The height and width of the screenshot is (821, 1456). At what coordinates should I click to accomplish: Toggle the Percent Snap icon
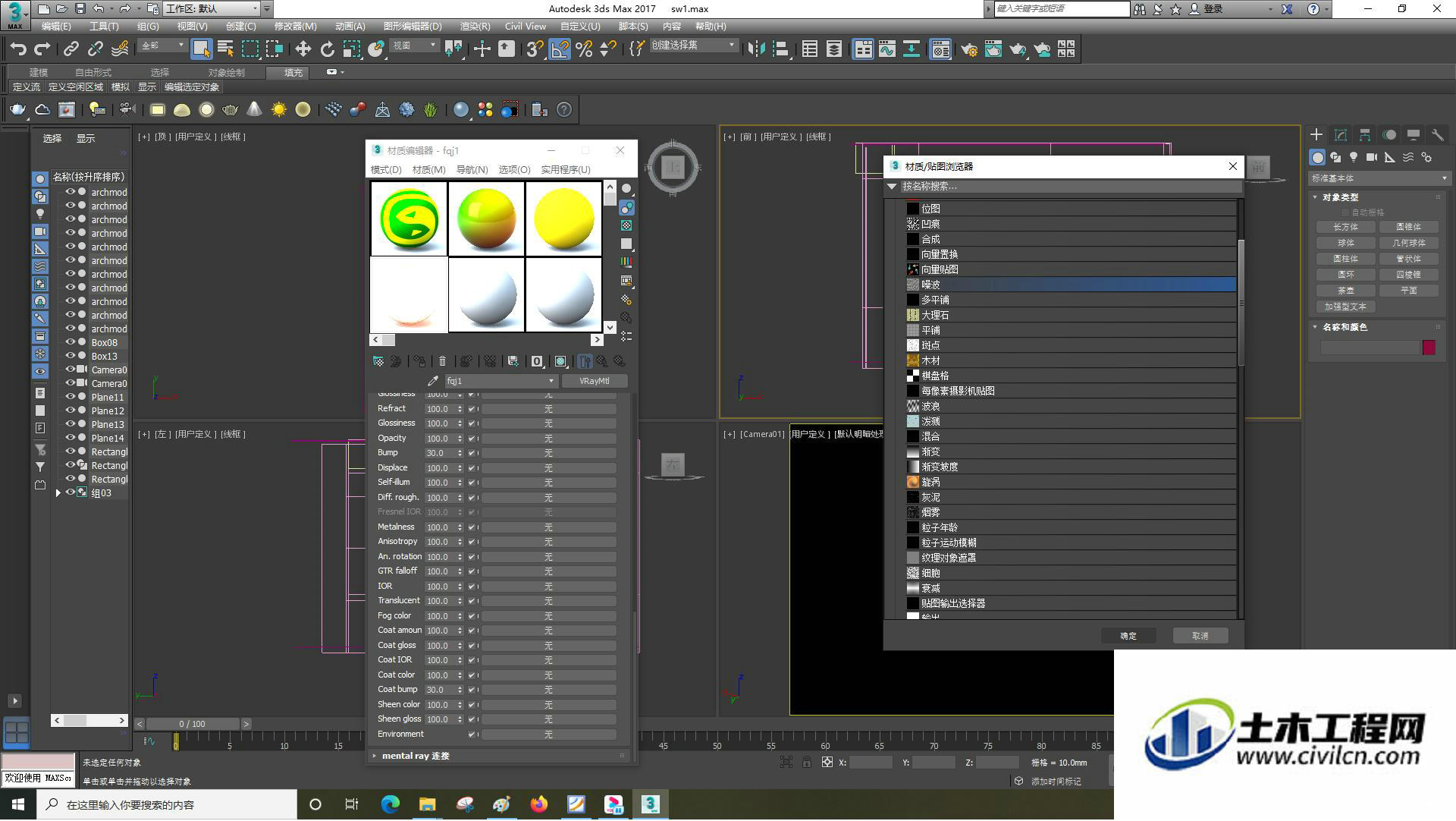point(584,49)
